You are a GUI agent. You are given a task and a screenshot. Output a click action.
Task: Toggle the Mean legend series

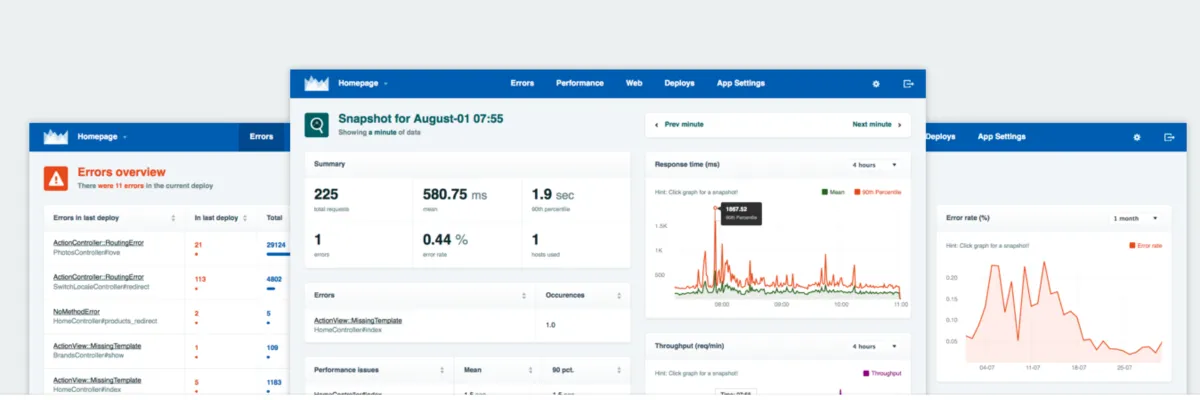point(835,191)
